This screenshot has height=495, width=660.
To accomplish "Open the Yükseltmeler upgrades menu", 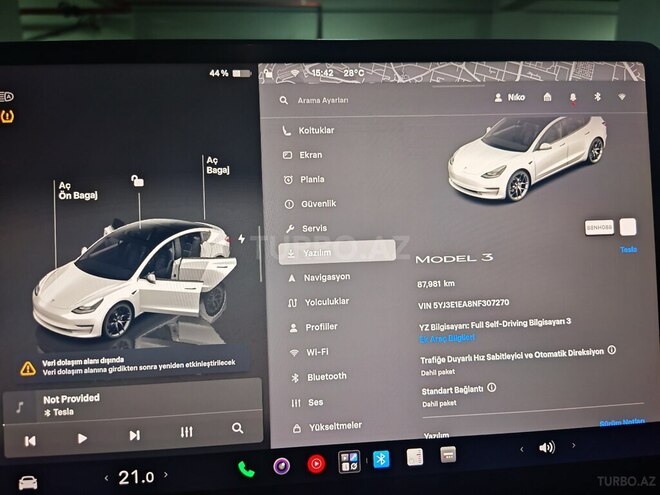I will click(x=327, y=427).
